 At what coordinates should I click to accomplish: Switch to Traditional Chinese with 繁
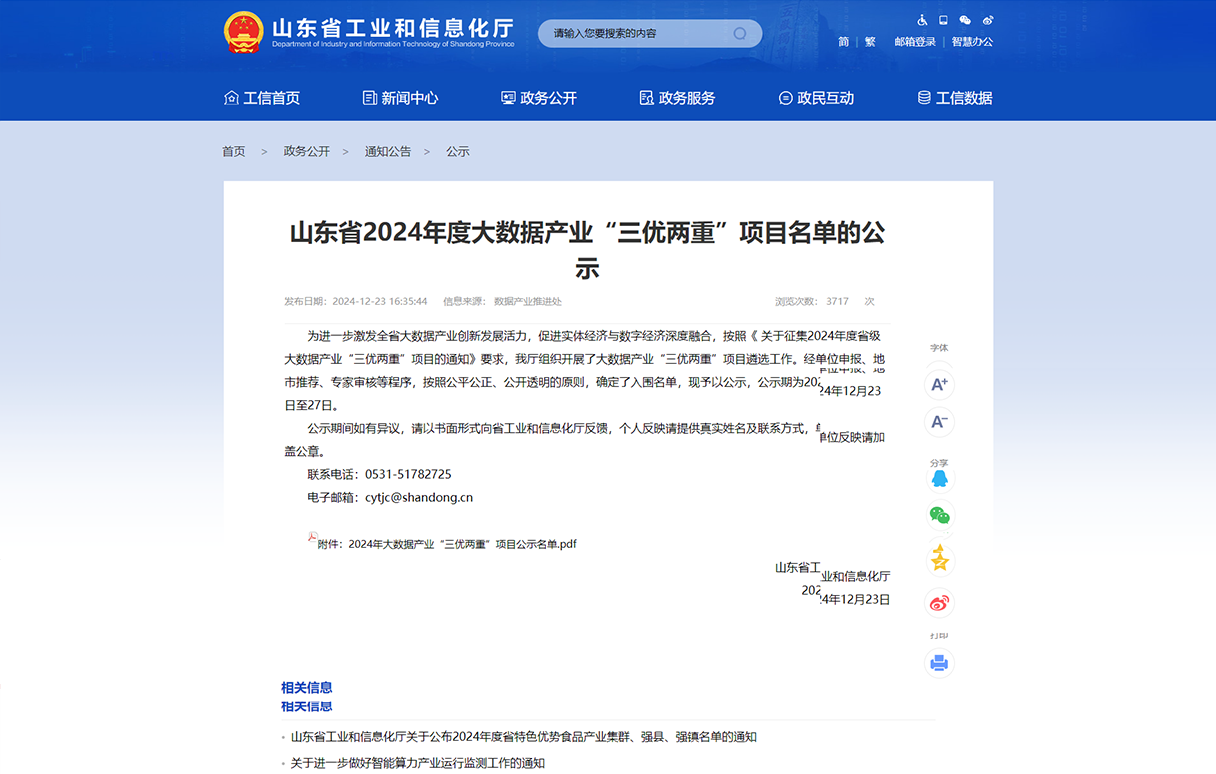point(870,42)
